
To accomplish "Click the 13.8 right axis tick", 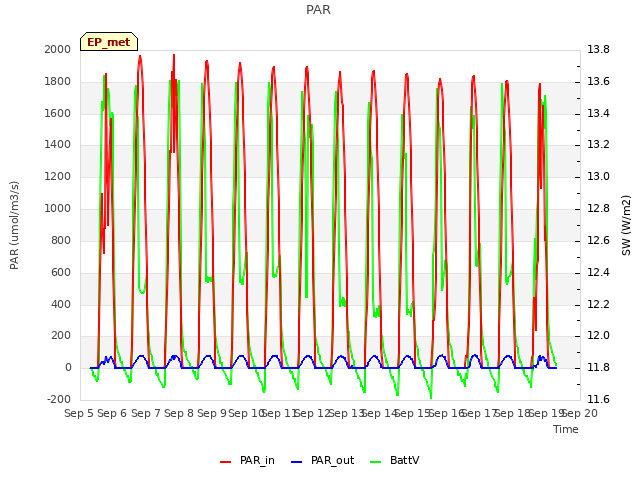I will click(x=598, y=49).
